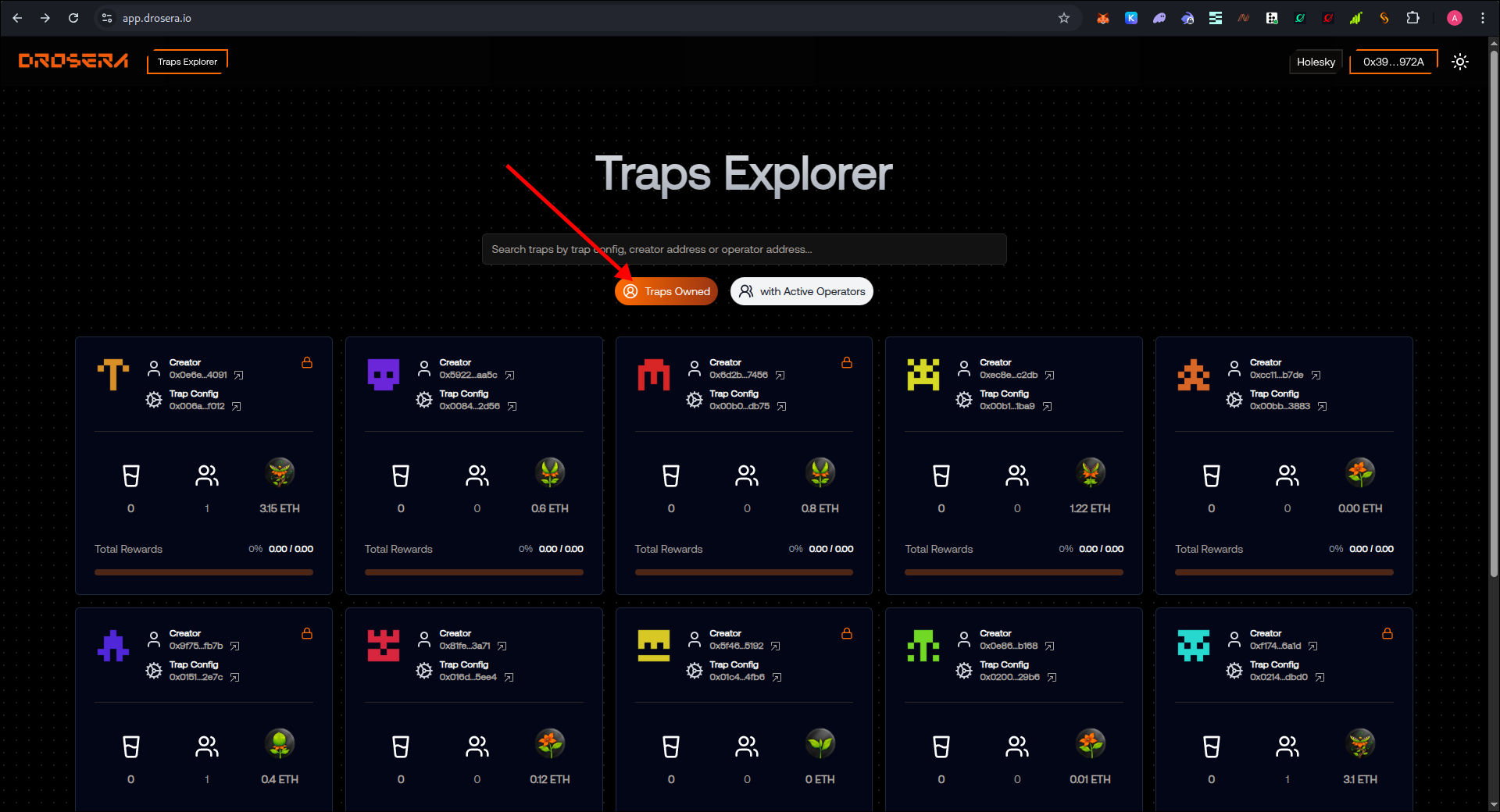The height and width of the screenshot is (812, 1500).
Task: Click the lock icon on the first trap card
Action: click(x=306, y=362)
